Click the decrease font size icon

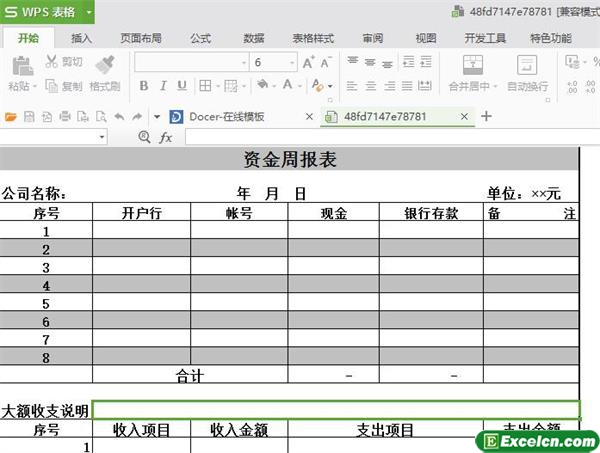(326, 62)
